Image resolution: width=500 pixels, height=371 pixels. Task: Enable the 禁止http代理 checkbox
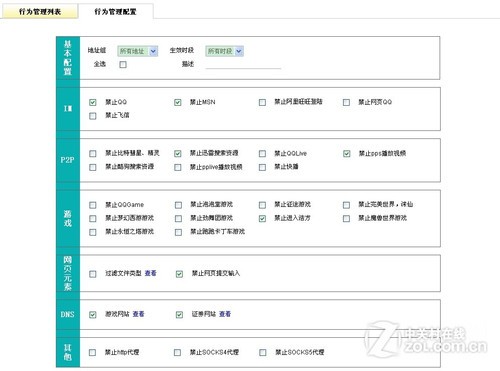92,352
